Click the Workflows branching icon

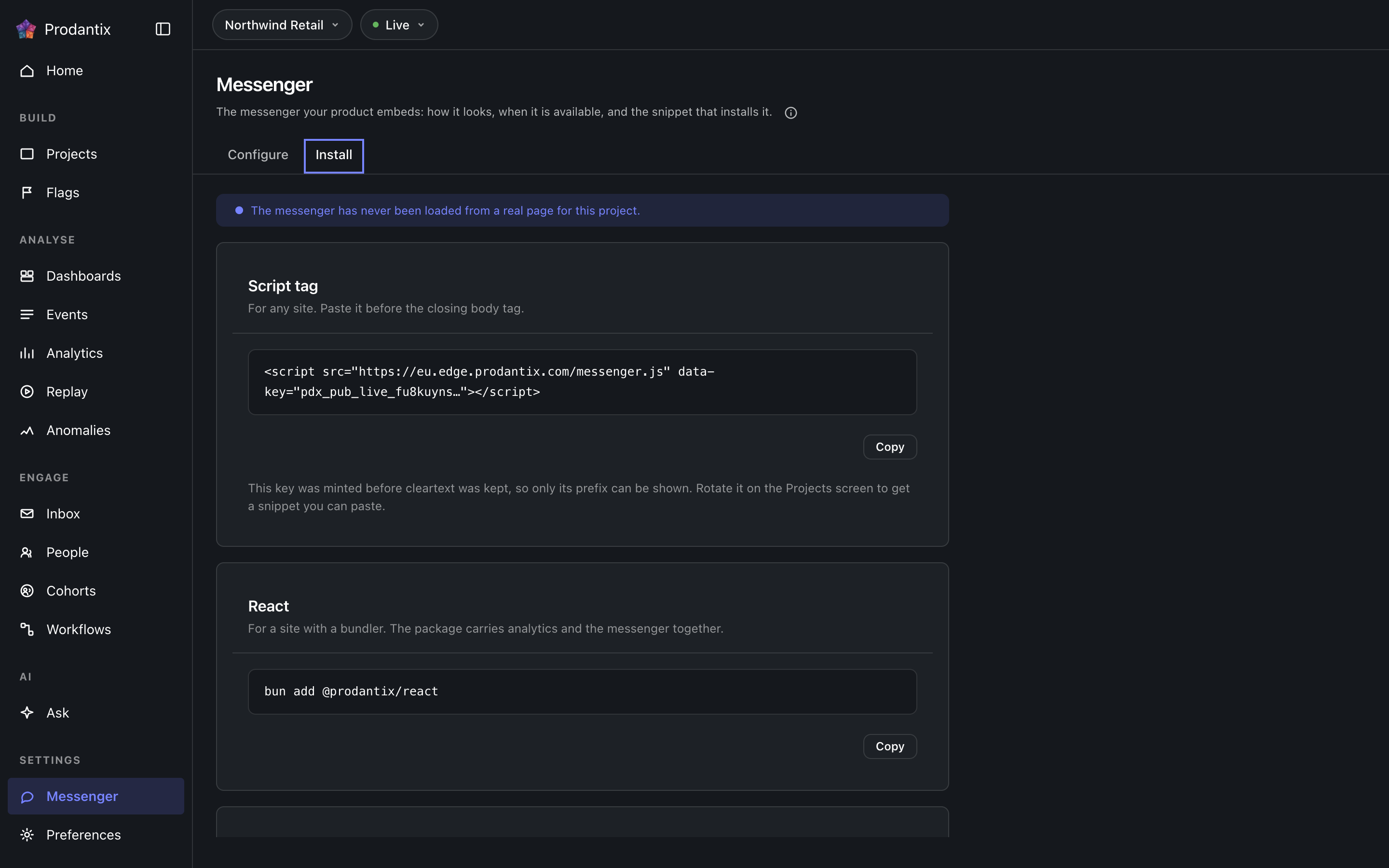[x=27, y=629]
